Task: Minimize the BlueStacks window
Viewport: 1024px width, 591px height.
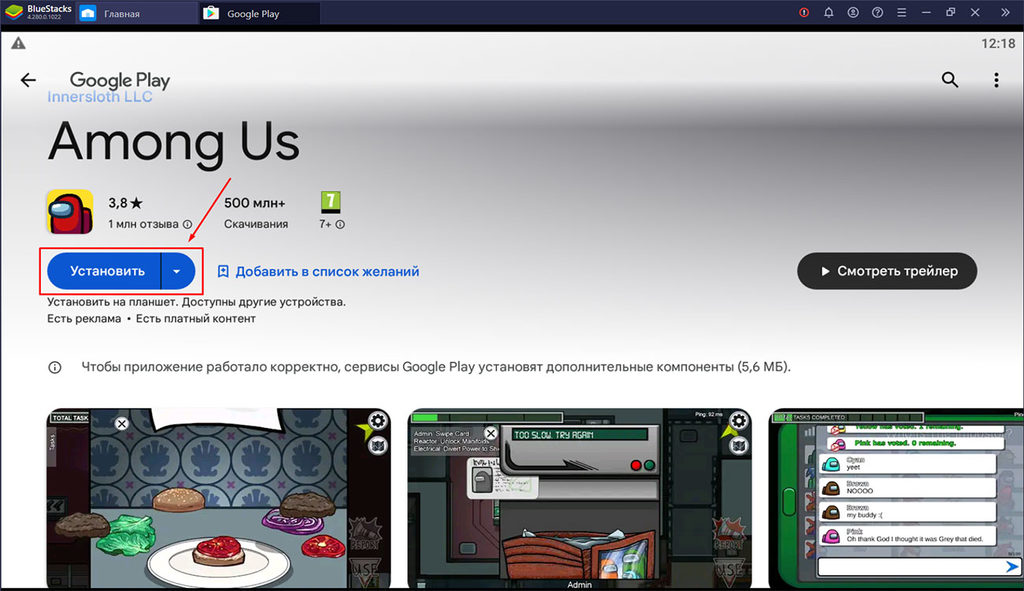Action: [x=925, y=12]
